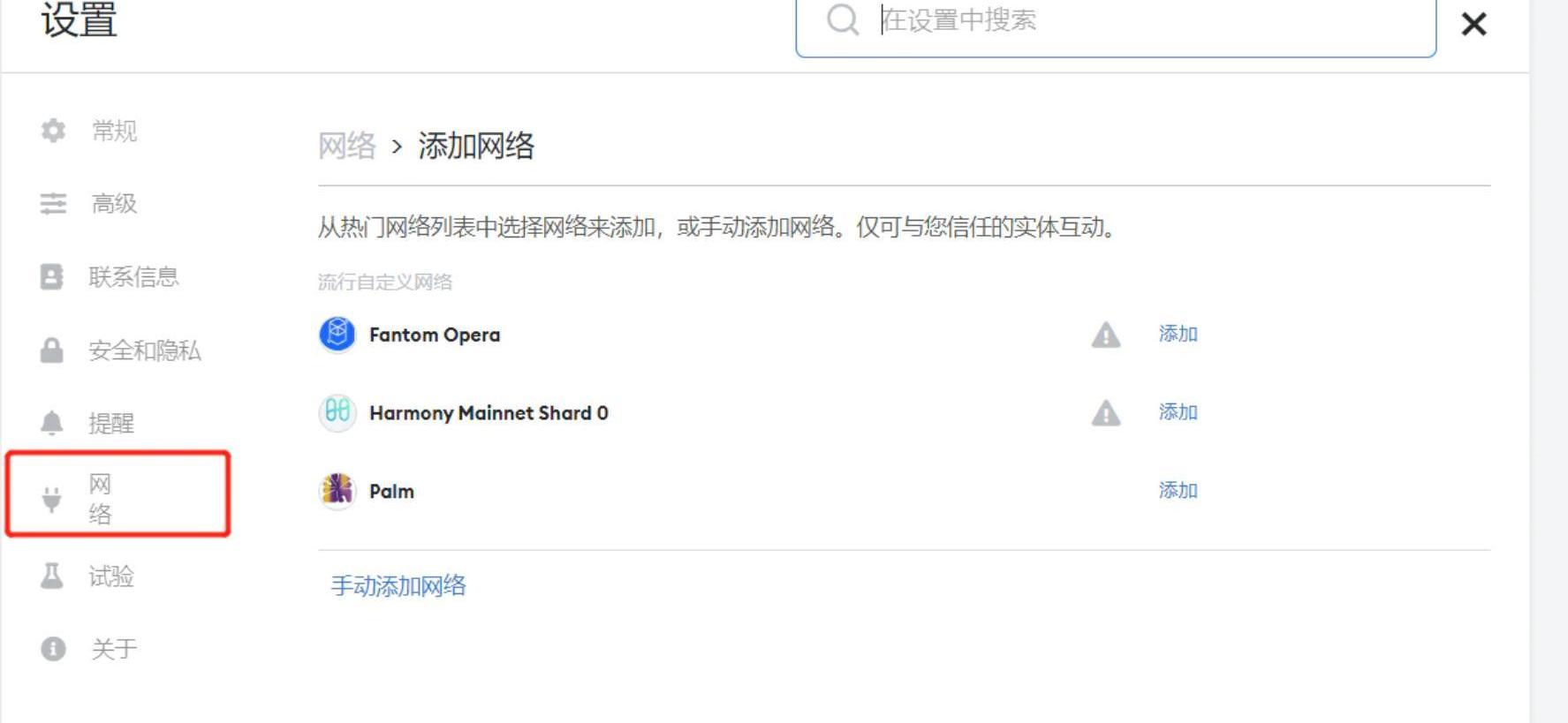Click the Palm network logo
The width and height of the screenshot is (1568, 723).
tap(337, 490)
